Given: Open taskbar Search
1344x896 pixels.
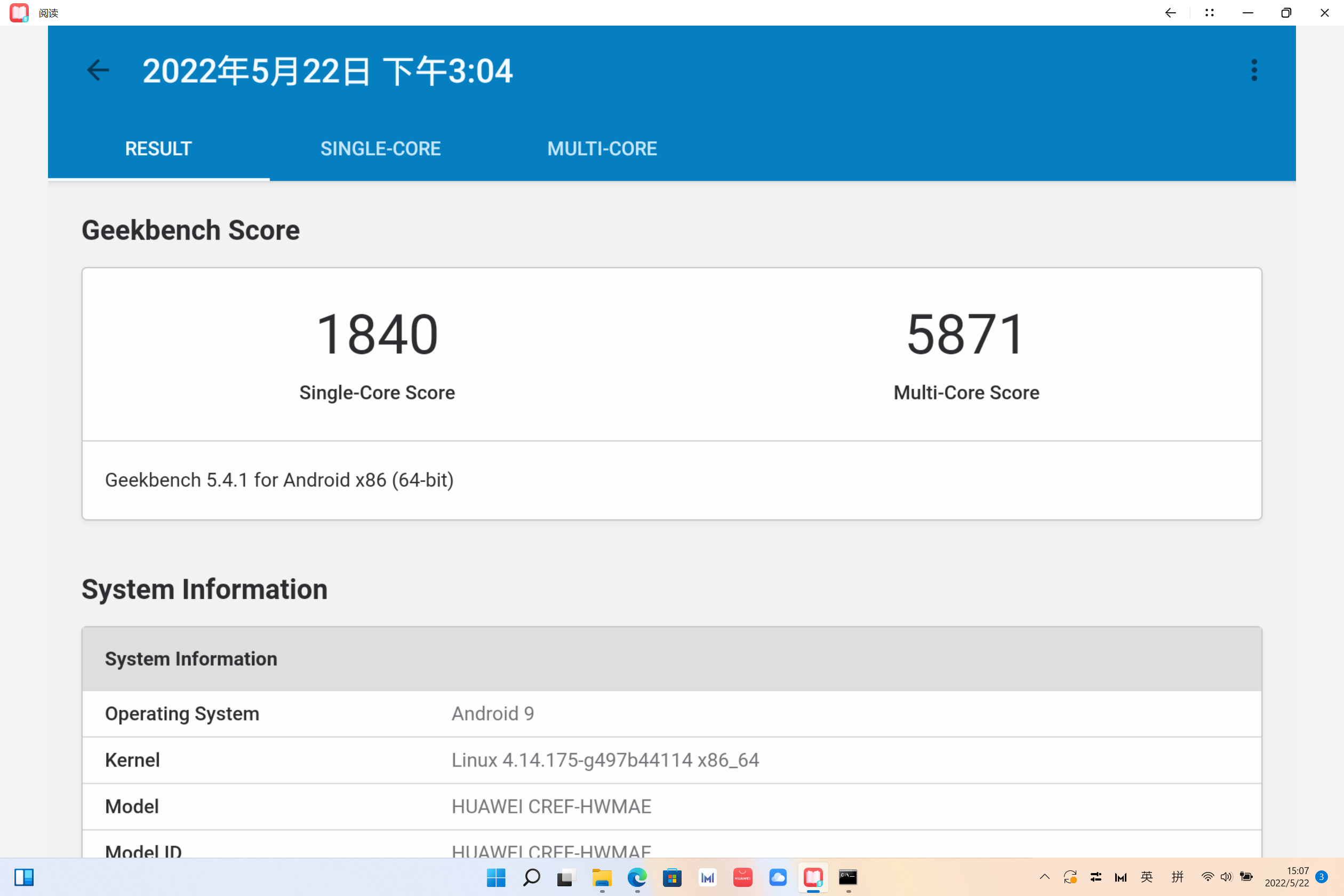Looking at the screenshot, I should [531, 877].
